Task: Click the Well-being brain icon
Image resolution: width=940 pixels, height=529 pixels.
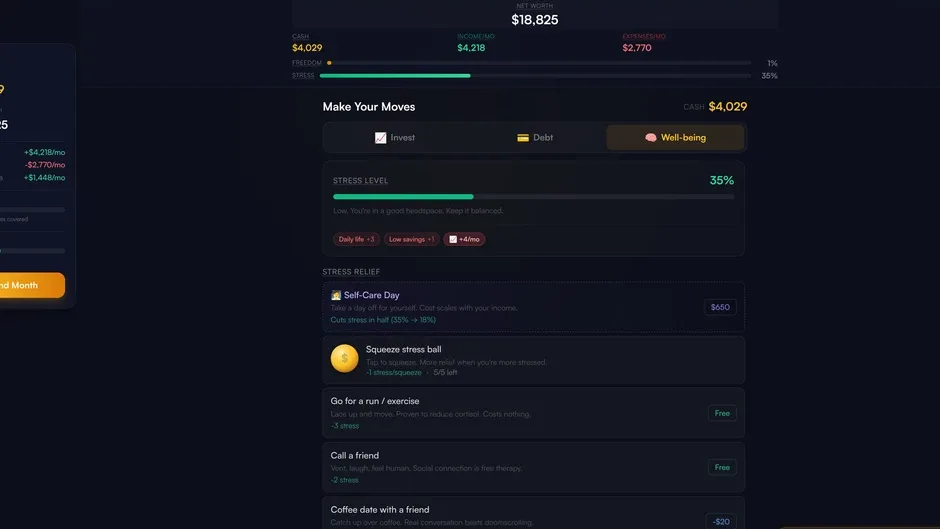Action: 650,138
